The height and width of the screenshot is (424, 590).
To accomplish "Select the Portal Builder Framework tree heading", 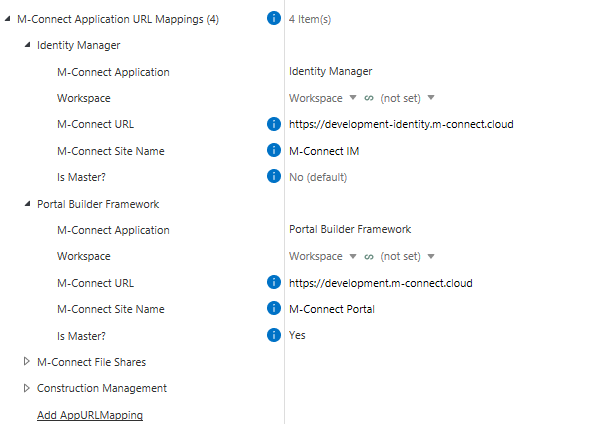I will (98, 204).
